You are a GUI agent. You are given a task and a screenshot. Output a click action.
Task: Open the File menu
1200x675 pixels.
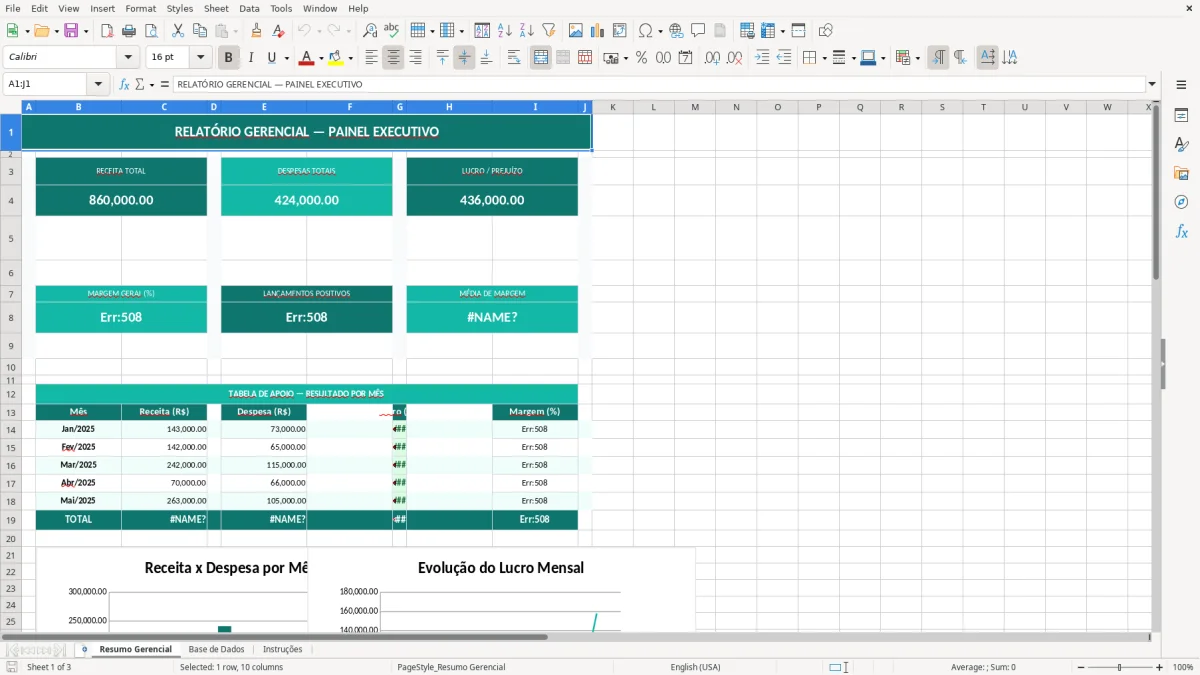13,8
